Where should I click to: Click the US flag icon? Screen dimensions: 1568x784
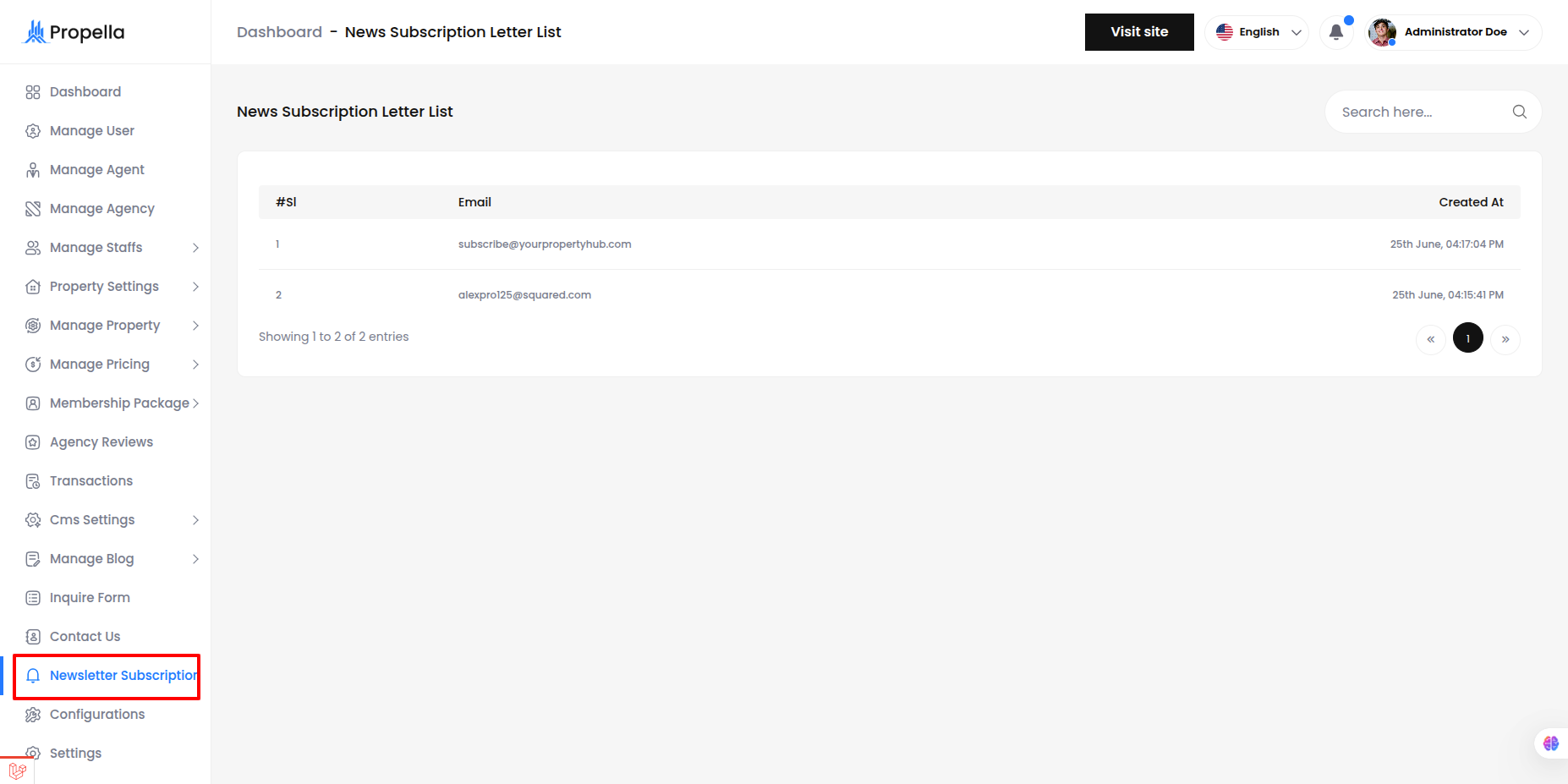1225,32
